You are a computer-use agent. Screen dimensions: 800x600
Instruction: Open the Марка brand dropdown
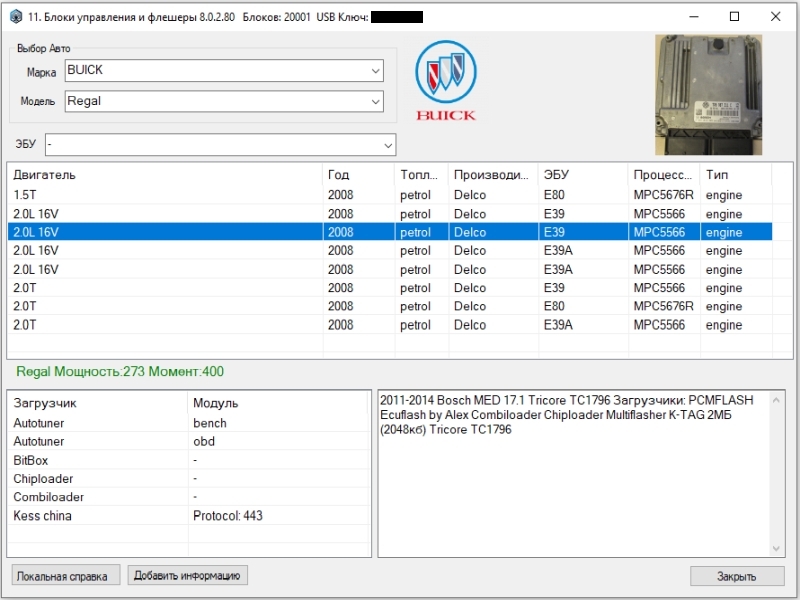(224, 70)
